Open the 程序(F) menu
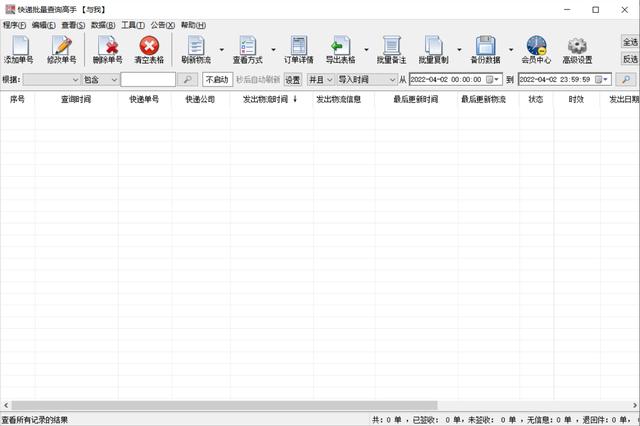The height and width of the screenshot is (426, 640). point(14,25)
